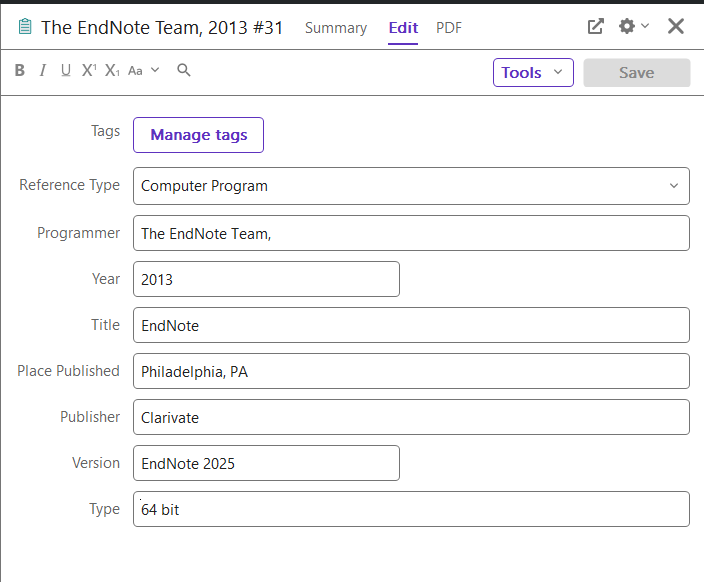
Task: Select the Edit tab
Action: click(x=403, y=28)
